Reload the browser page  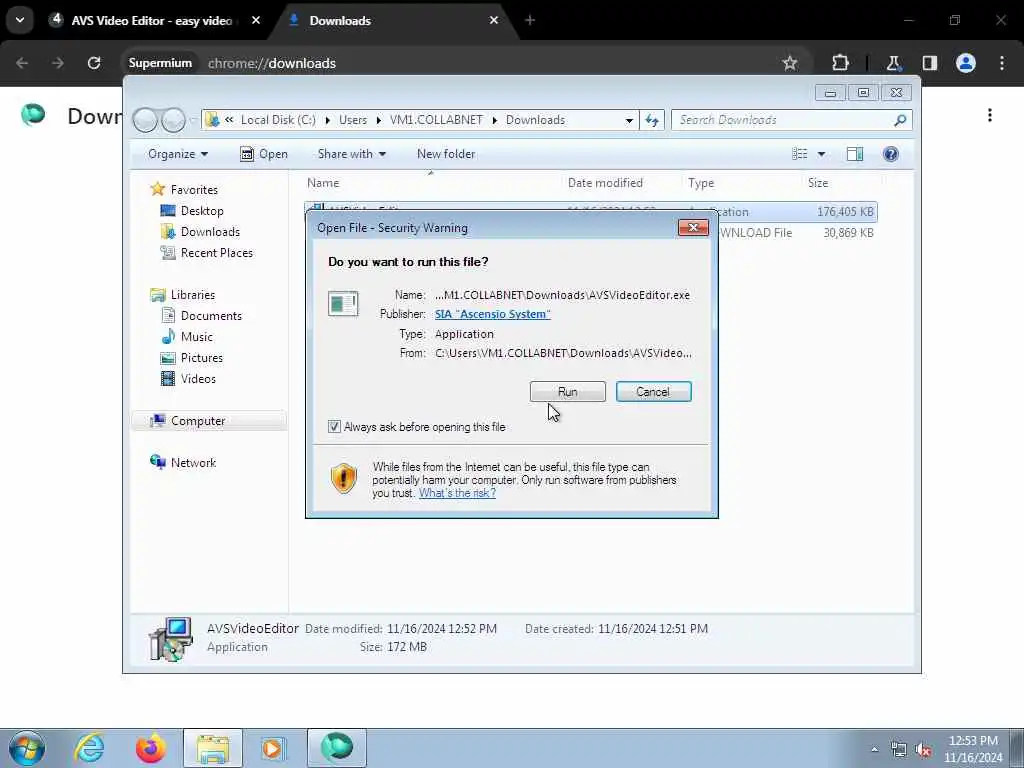coord(94,63)
